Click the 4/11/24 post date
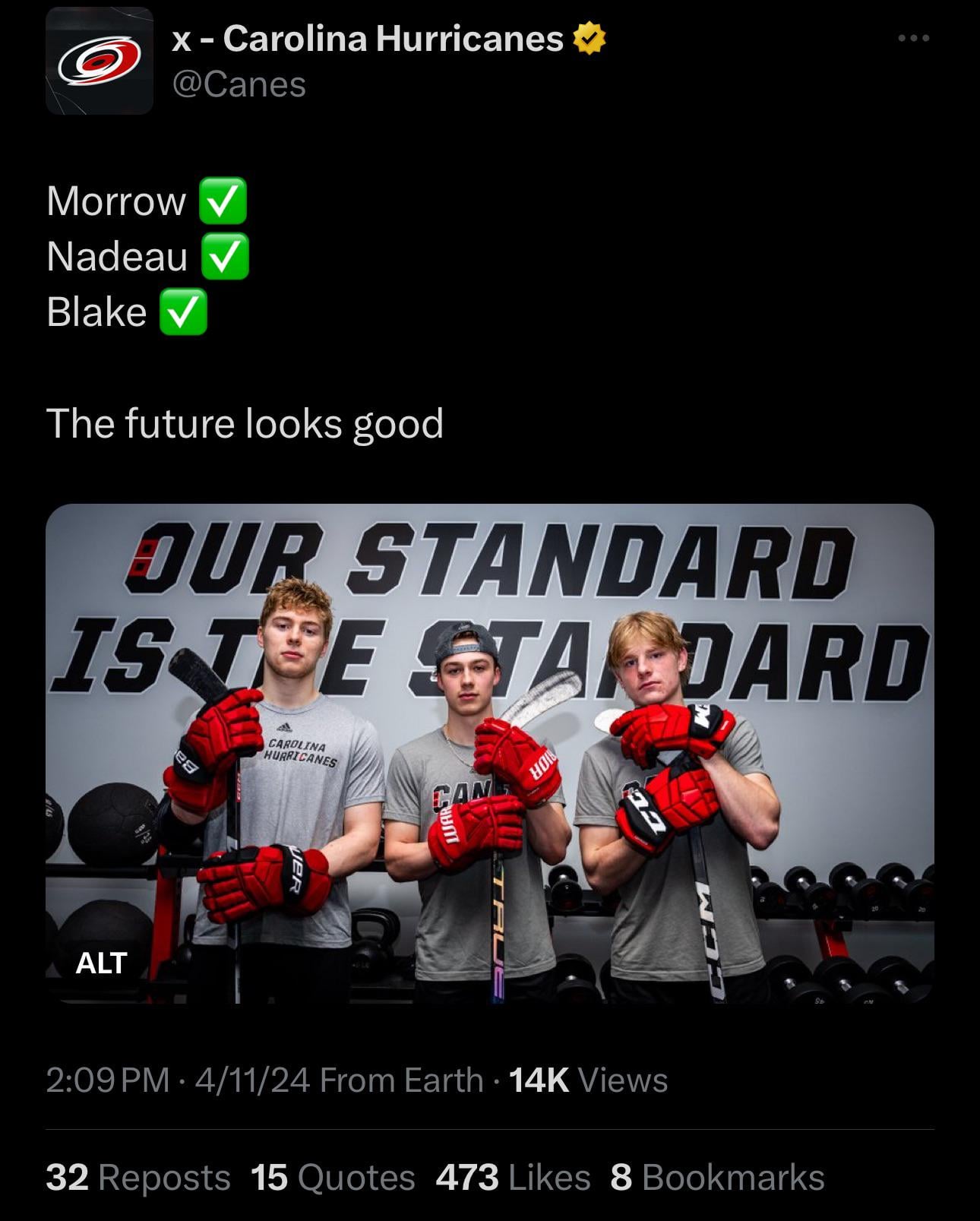 point(252,1080)
